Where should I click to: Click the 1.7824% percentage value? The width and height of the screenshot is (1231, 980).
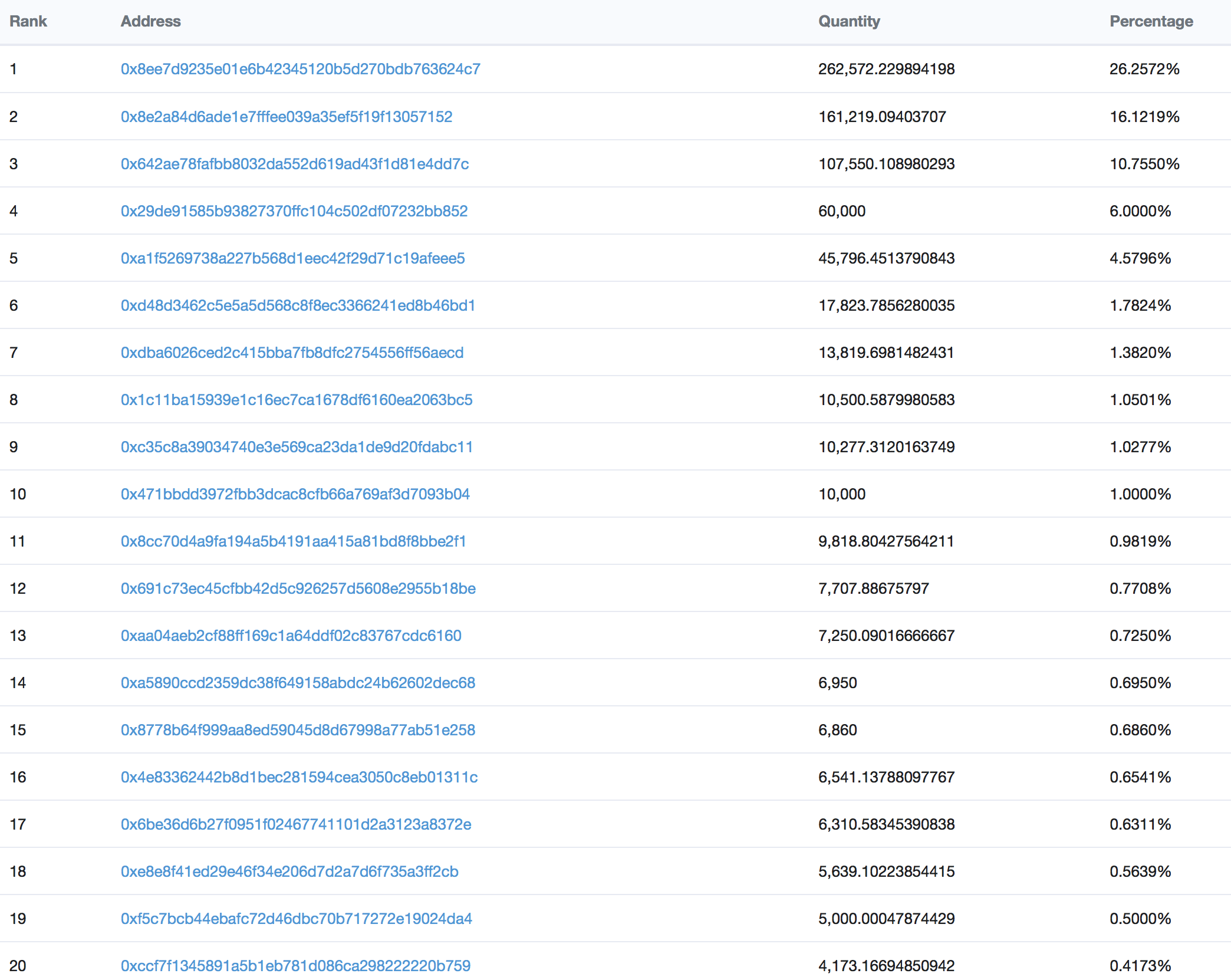coord(1140,305)
